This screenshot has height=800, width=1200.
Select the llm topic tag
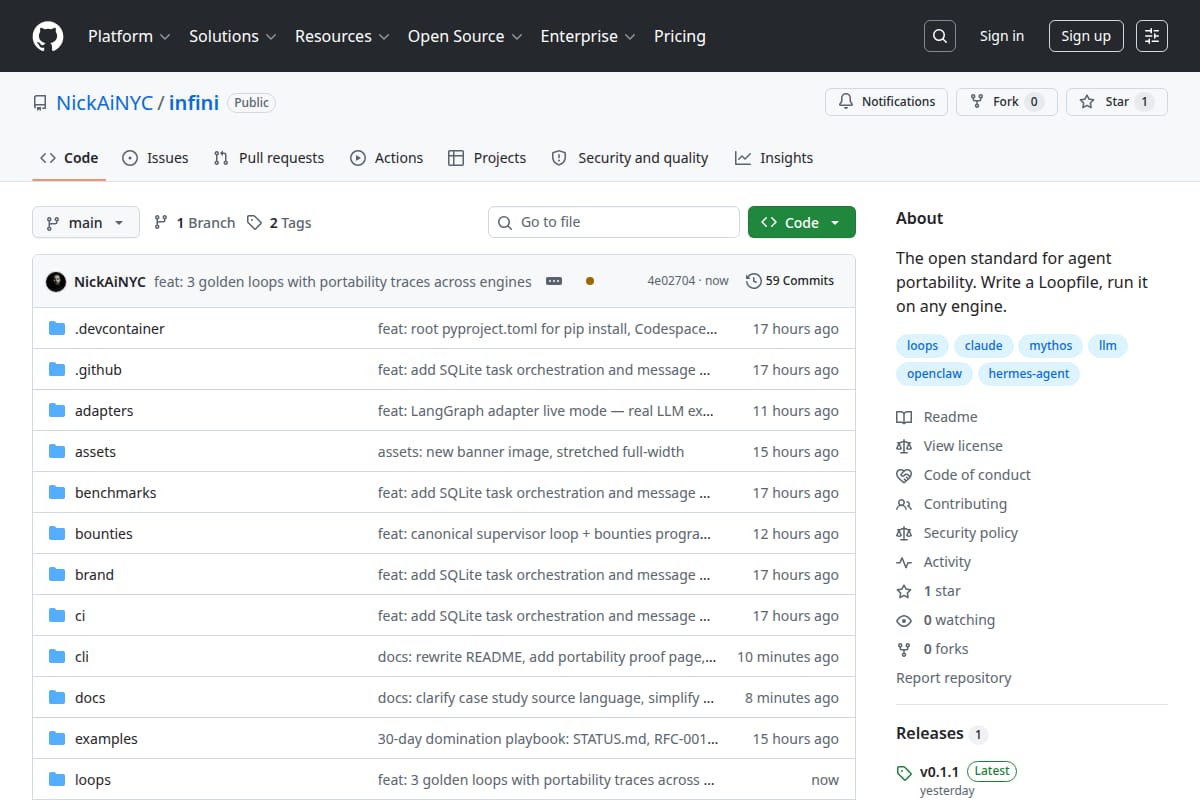coord(1108,345)
